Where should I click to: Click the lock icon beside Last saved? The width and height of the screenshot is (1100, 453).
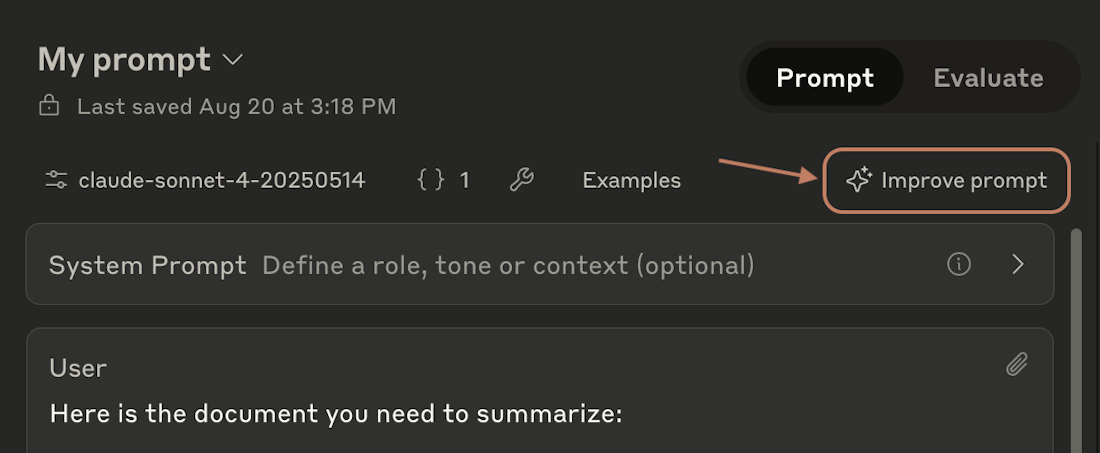pyautogui.click(x=48, y=105)
